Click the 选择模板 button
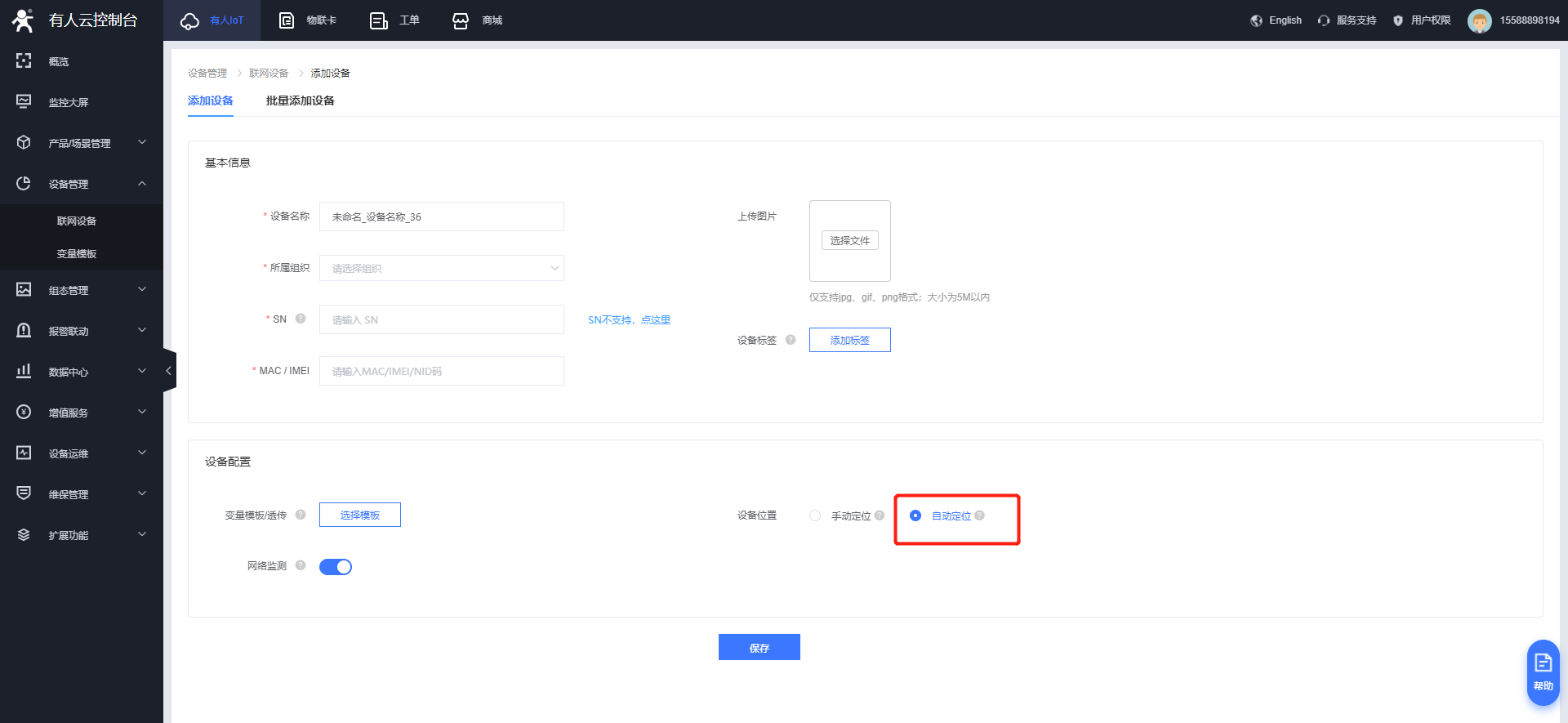1568x723 pixels. [x=360, y=515]
